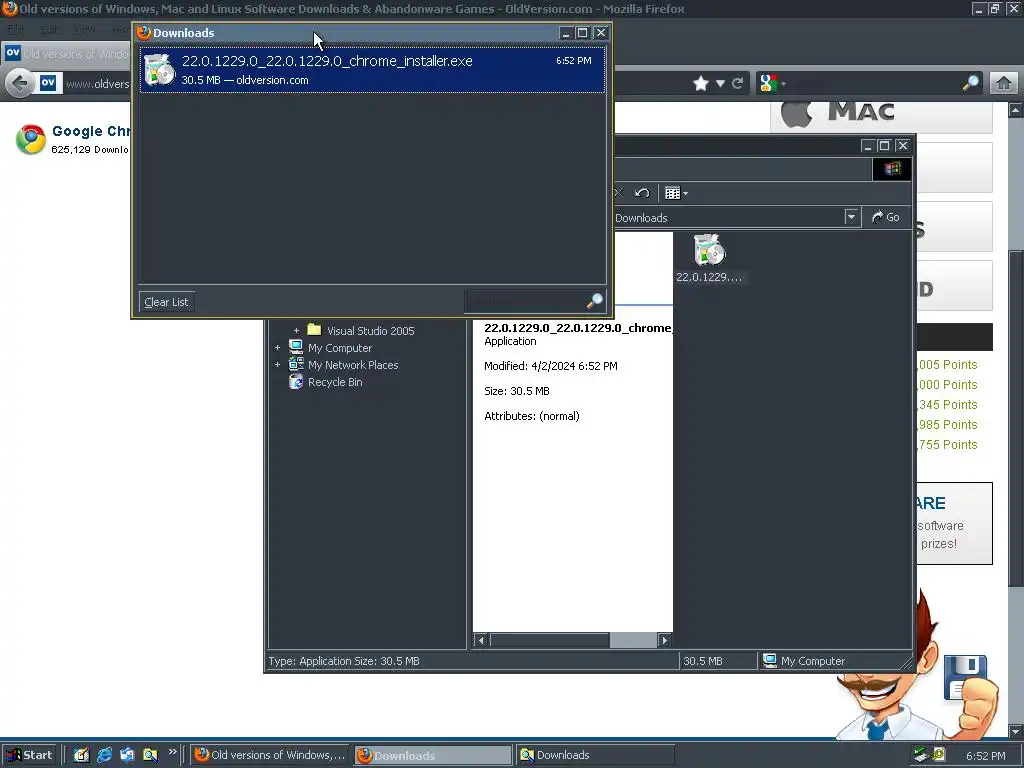1024x768 pixels.
Task: Click the Firefox reload button
Action: pyautogui.click(x=737, y=84)
